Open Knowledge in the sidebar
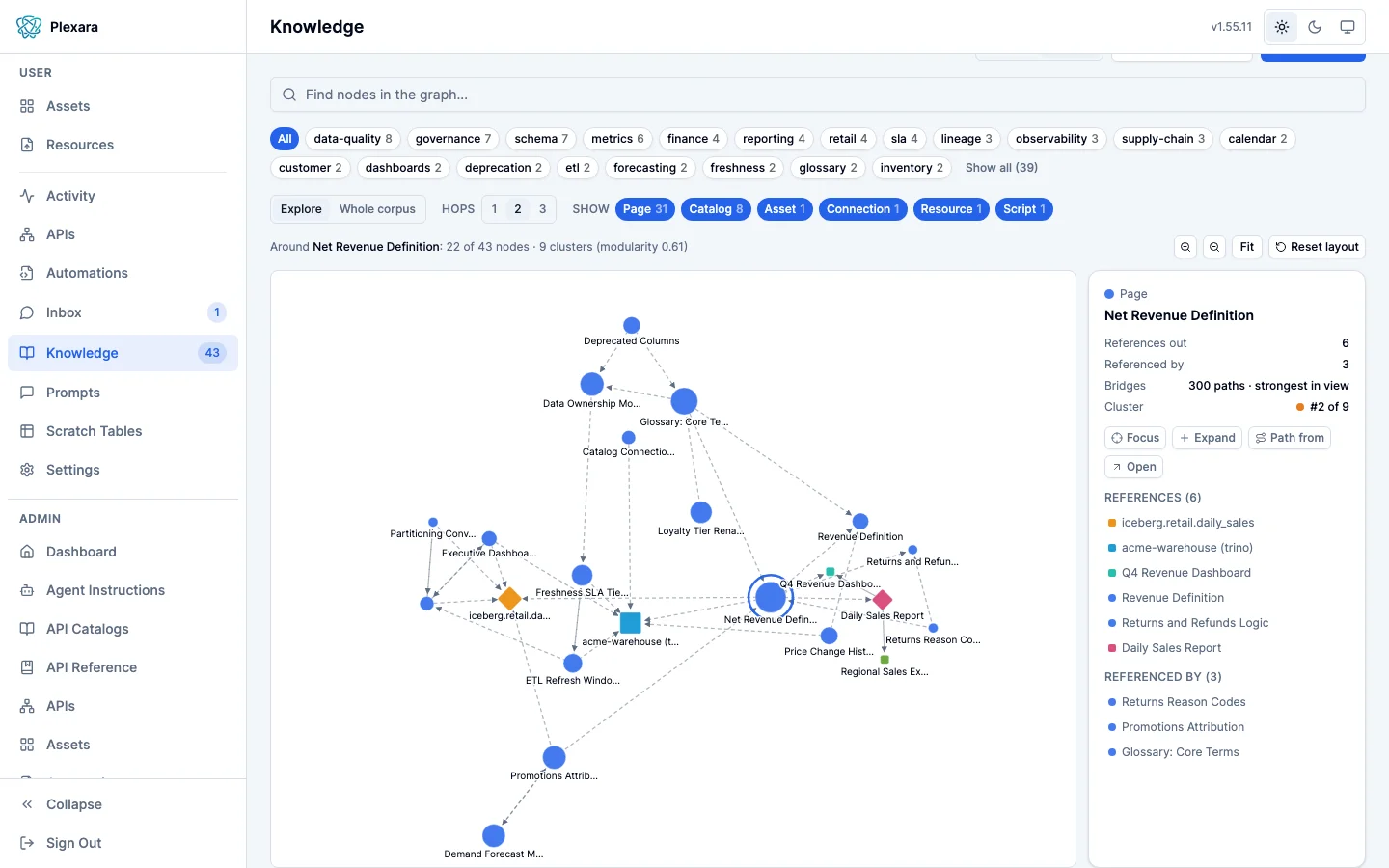 coord(123,353)
